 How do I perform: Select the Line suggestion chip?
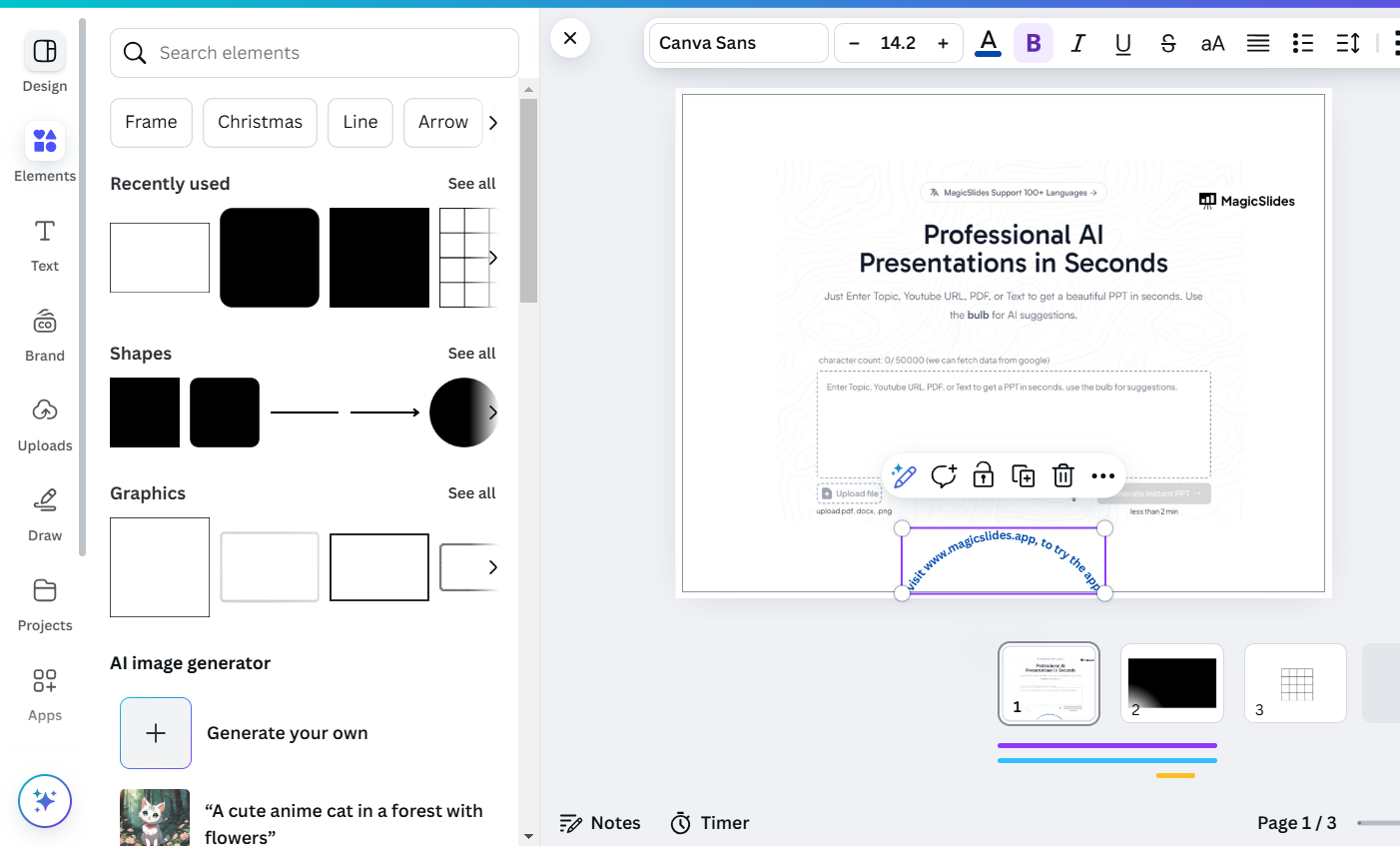[x=360, y=122]
